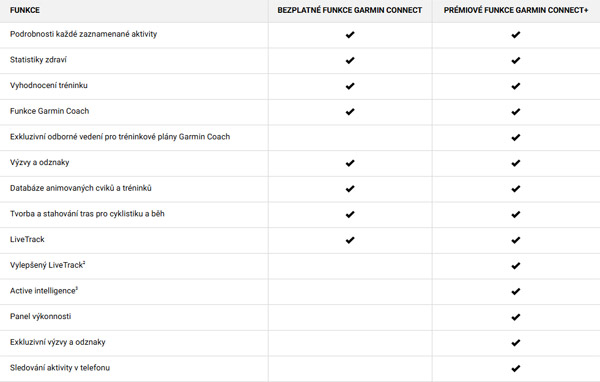Screen dimensions: 600x382
Task: Click premium checkmark for Panel výkonnosti
Action: (515, 317)
